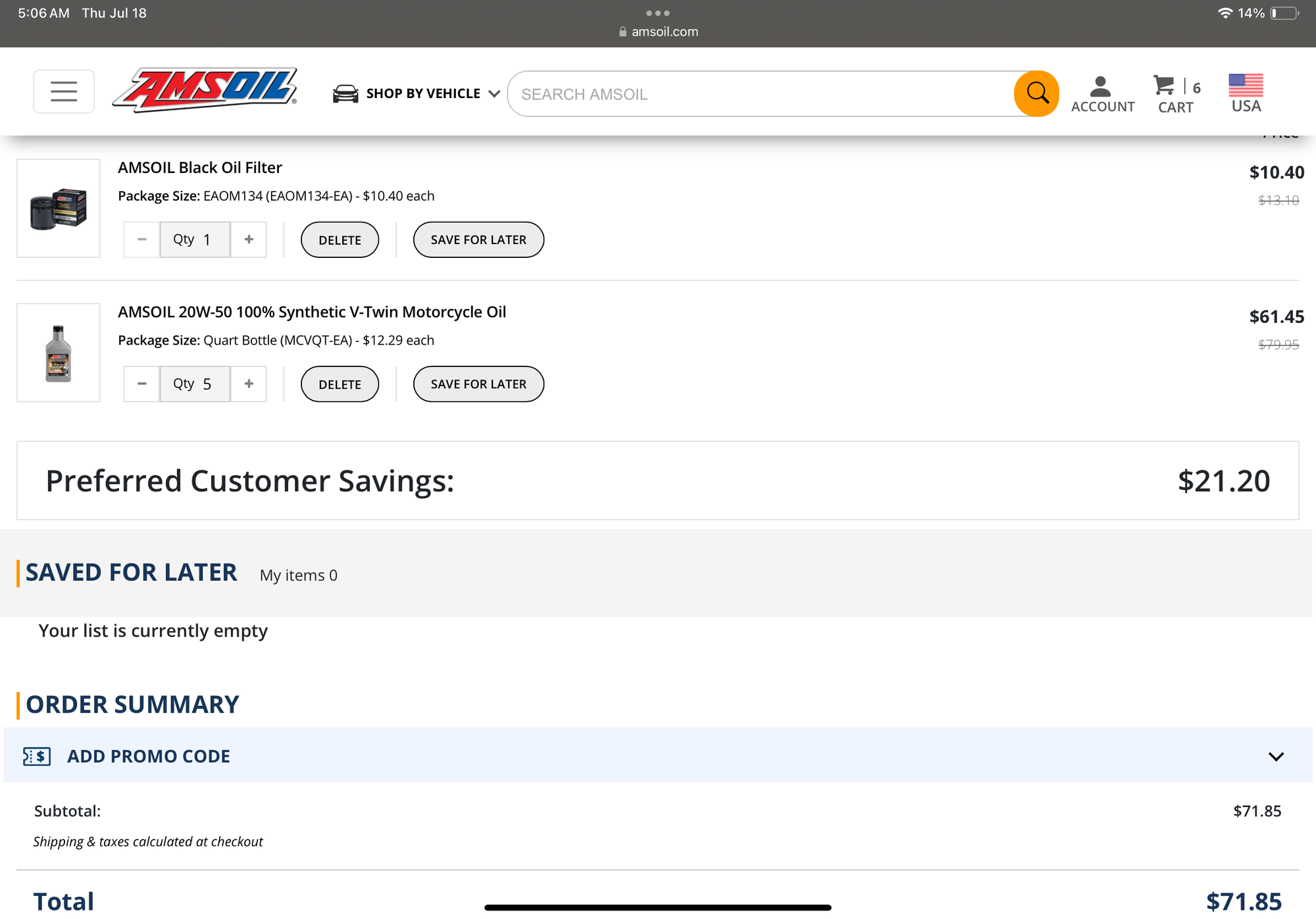Image resolution: width=1316 pixels, height=919 pixels.
Task: Increase oil filter quantity with plus
Action: pos(249,239)
